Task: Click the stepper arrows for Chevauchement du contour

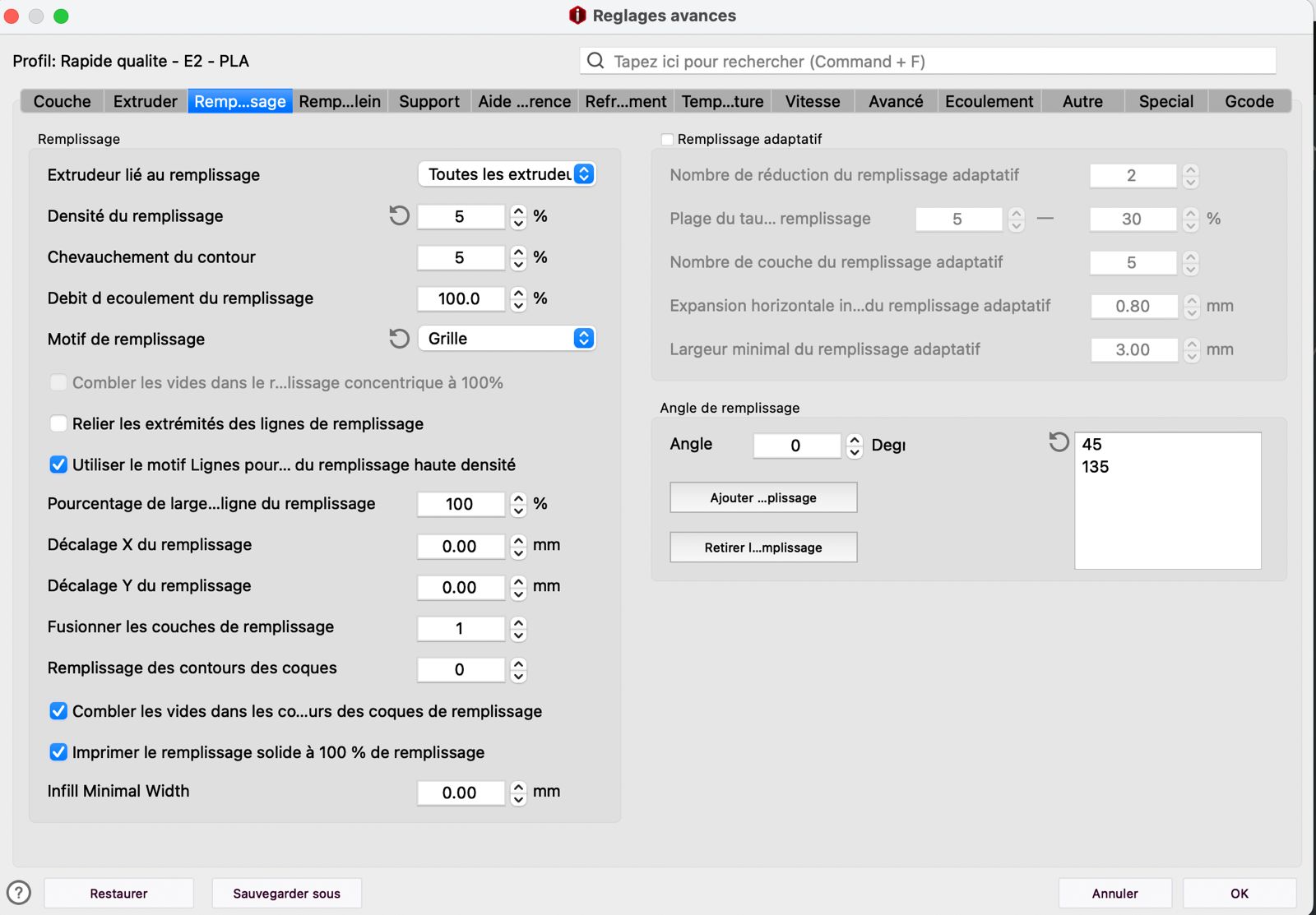Action: coord(518,258)
